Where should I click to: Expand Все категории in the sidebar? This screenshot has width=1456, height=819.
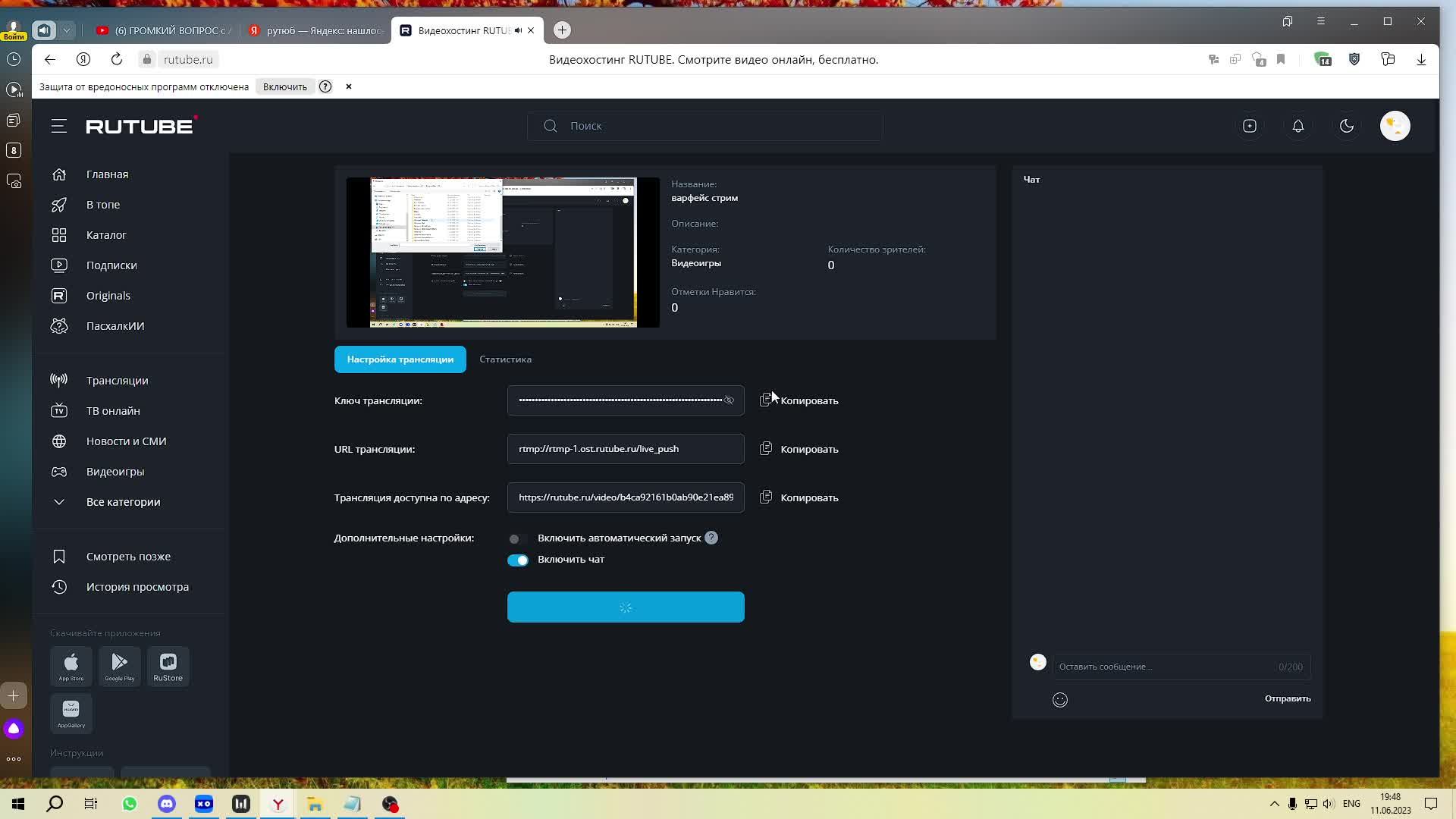(123, 502)
